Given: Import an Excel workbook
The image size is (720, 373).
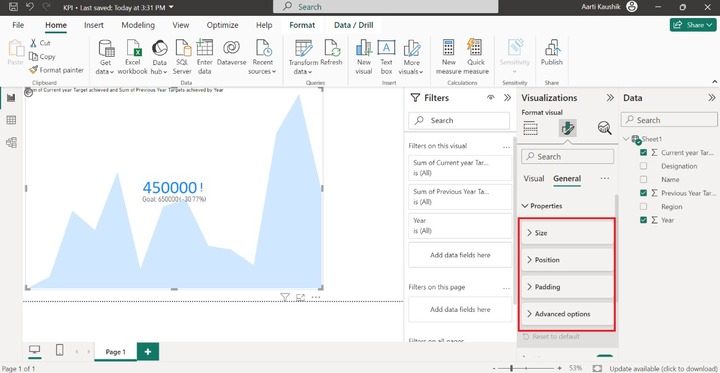Looking at the screenshot, I should point(133,57).
